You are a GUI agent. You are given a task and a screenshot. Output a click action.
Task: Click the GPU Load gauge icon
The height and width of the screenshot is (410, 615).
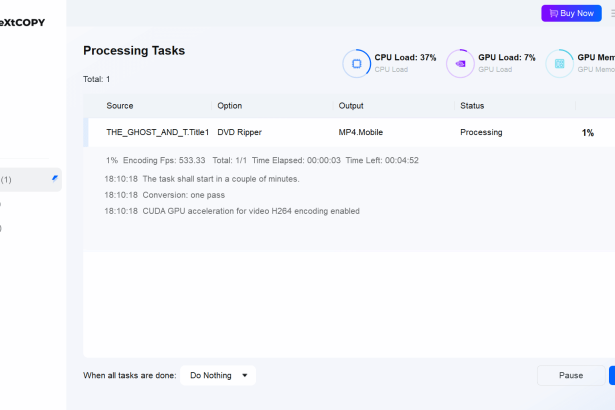click(x=460, y=64)
